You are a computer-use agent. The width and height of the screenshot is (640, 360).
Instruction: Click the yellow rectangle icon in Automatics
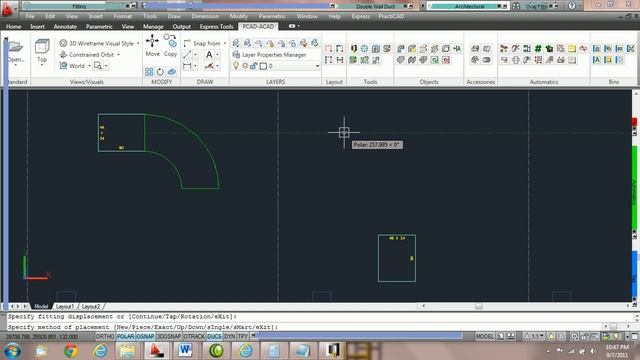572,49
